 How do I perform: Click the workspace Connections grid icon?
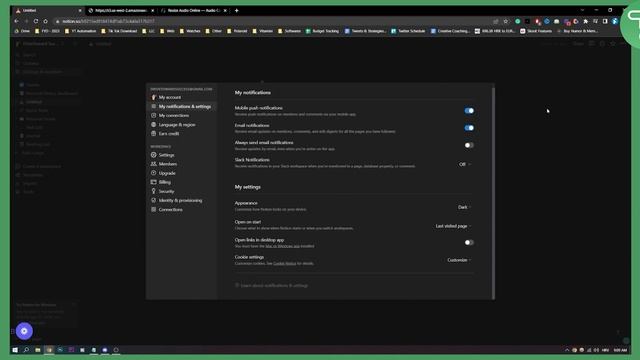(x=153, y=209)
